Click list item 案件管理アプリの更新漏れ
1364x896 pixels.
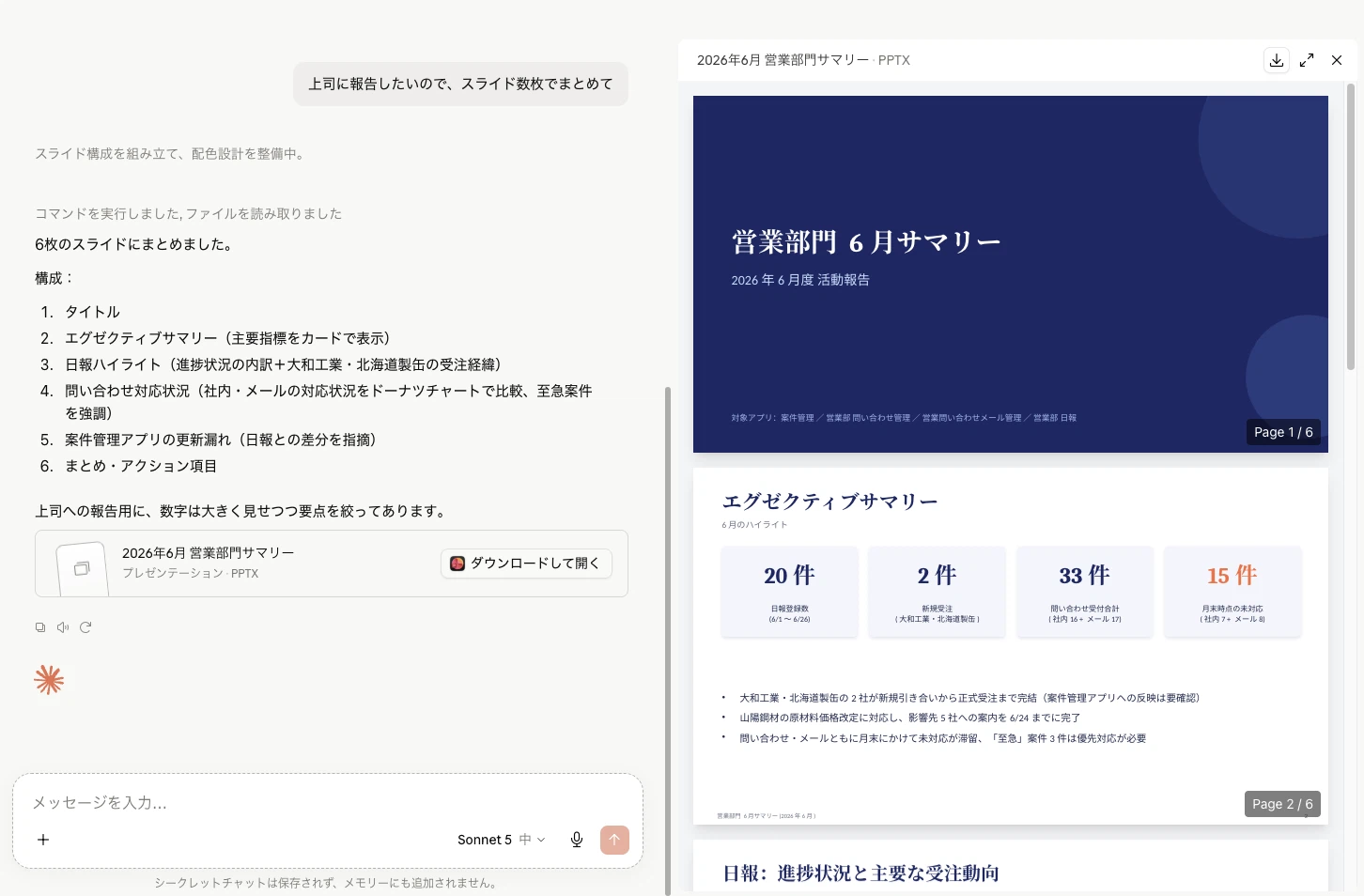220,440
